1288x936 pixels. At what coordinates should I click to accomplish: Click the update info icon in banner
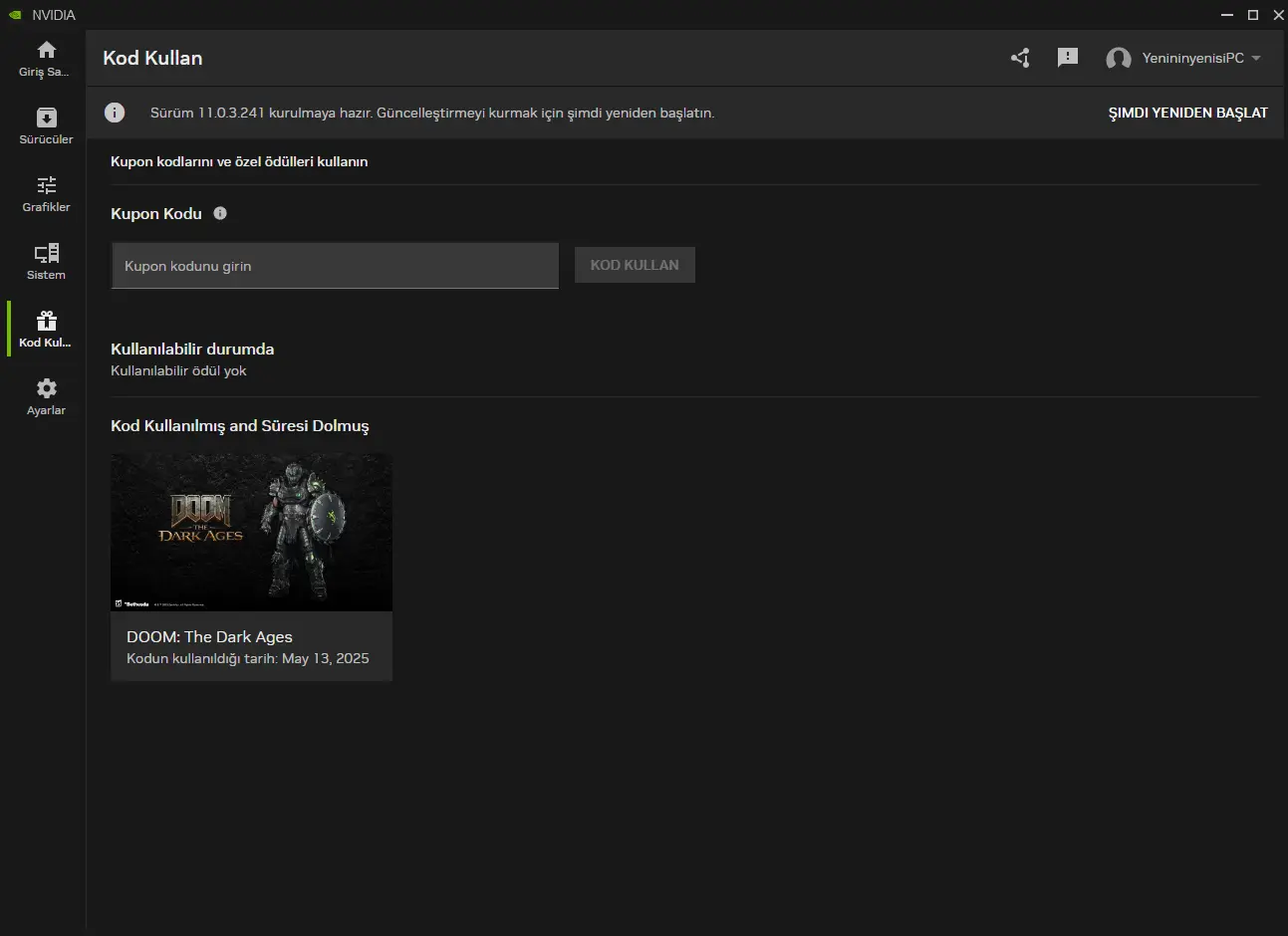115,113
